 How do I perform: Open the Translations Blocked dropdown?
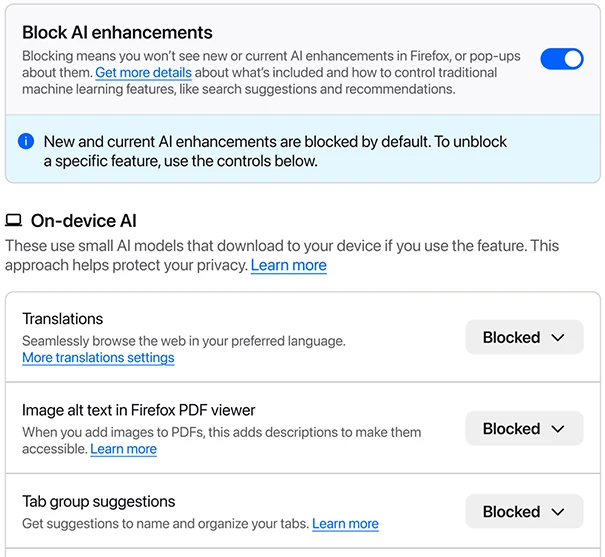524,338
